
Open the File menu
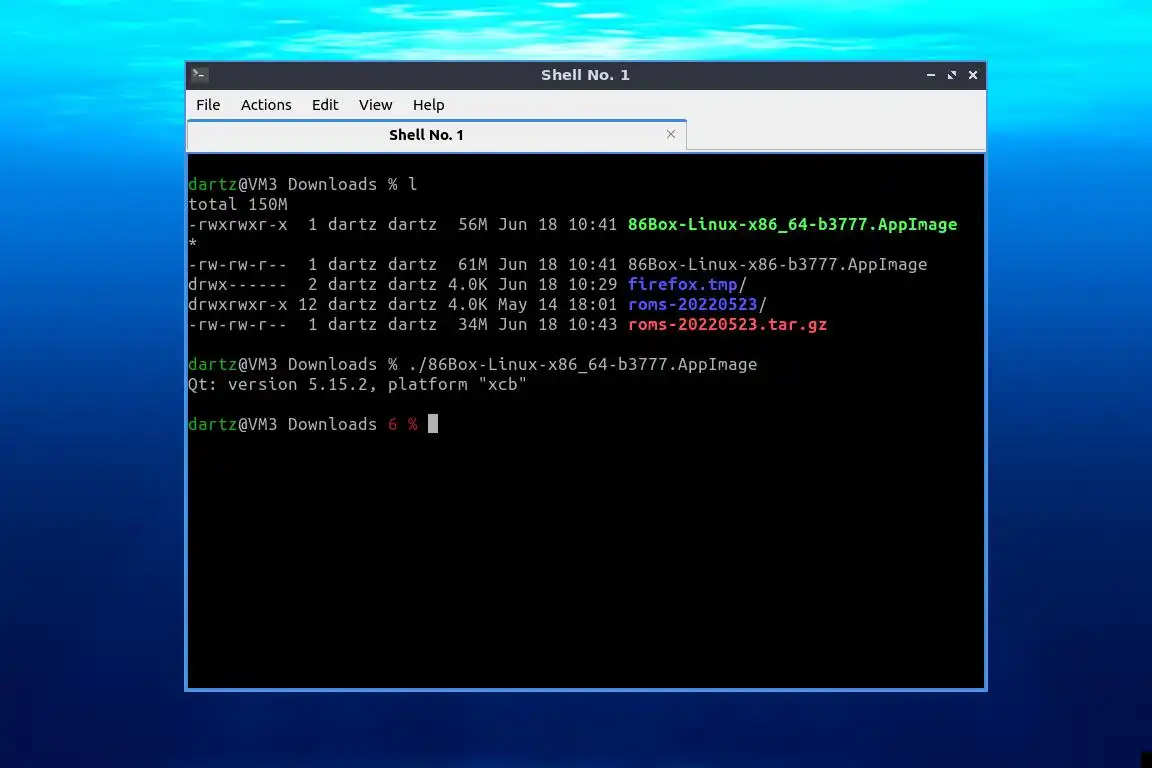coord(208,105)
